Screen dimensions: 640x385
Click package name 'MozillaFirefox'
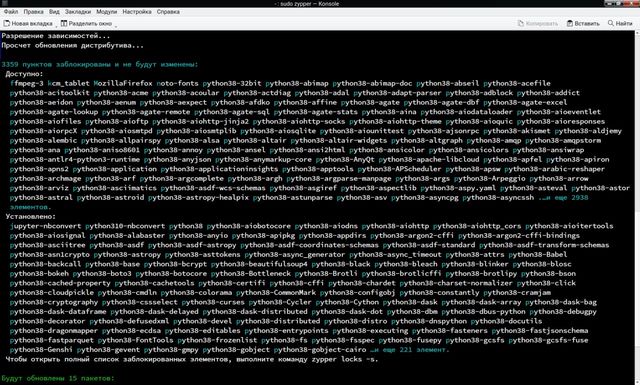pyautogui.click(x=123, y=83)
